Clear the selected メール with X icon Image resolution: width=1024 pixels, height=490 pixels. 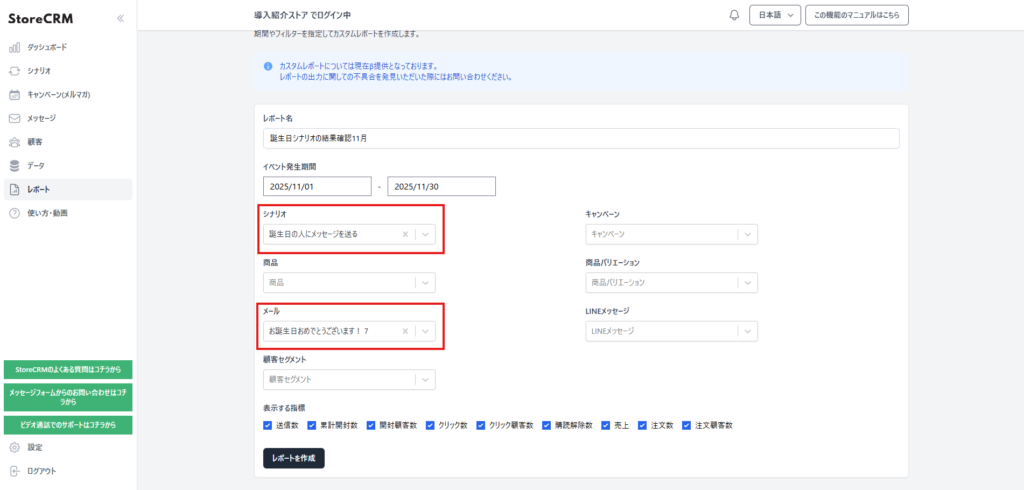pos(405,331)
